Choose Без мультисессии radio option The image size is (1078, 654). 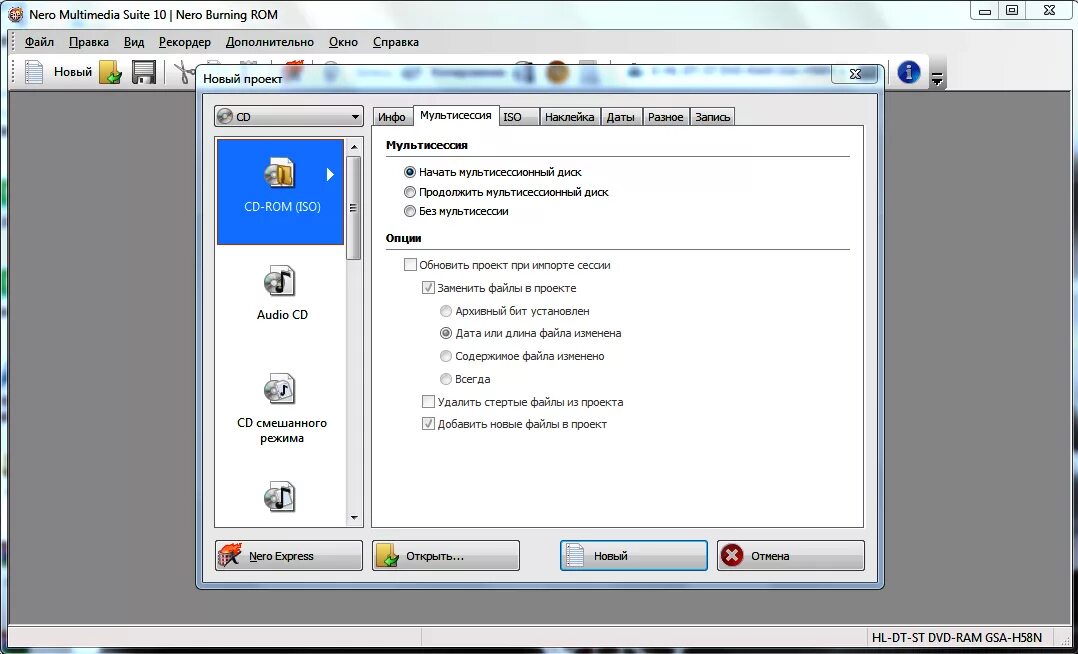click(410, 211)
